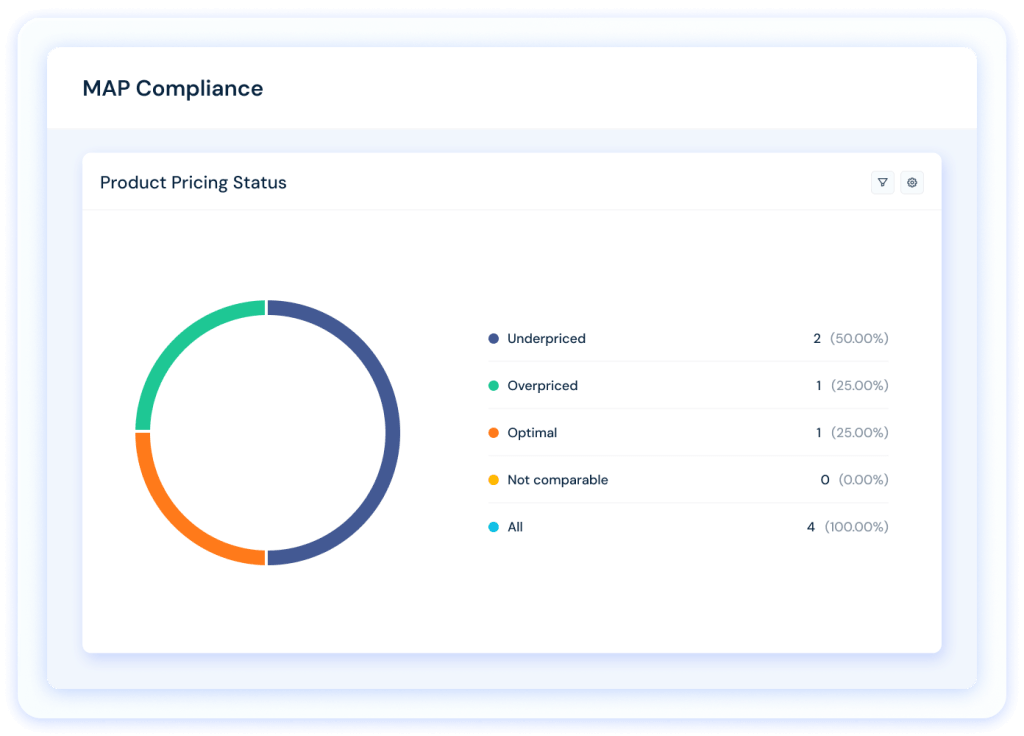Click the (0.00%) Not comparable percentage
The image size is (1024, 736).
pos(863,480)
